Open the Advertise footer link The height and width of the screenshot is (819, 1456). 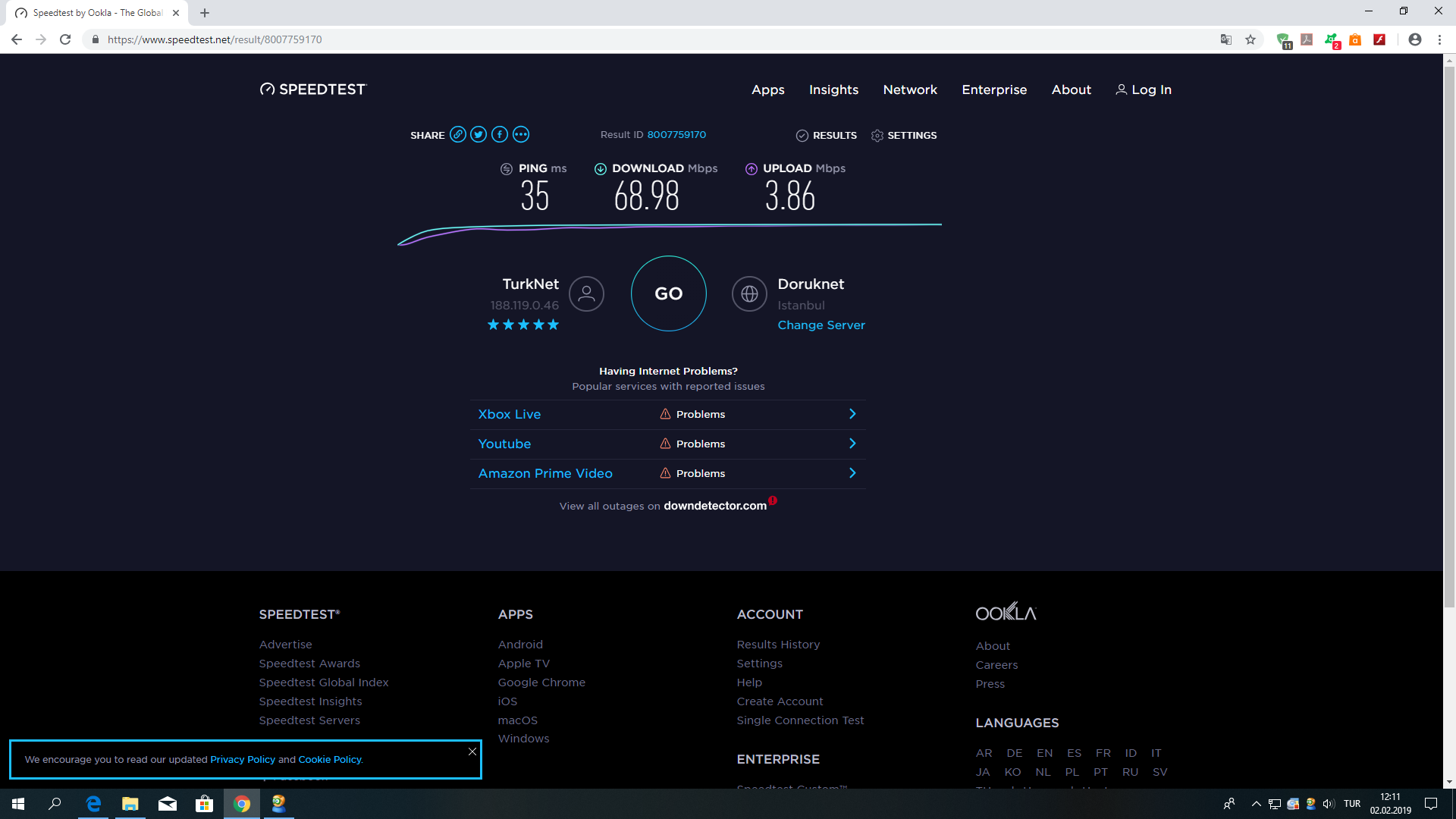(285, 645)
